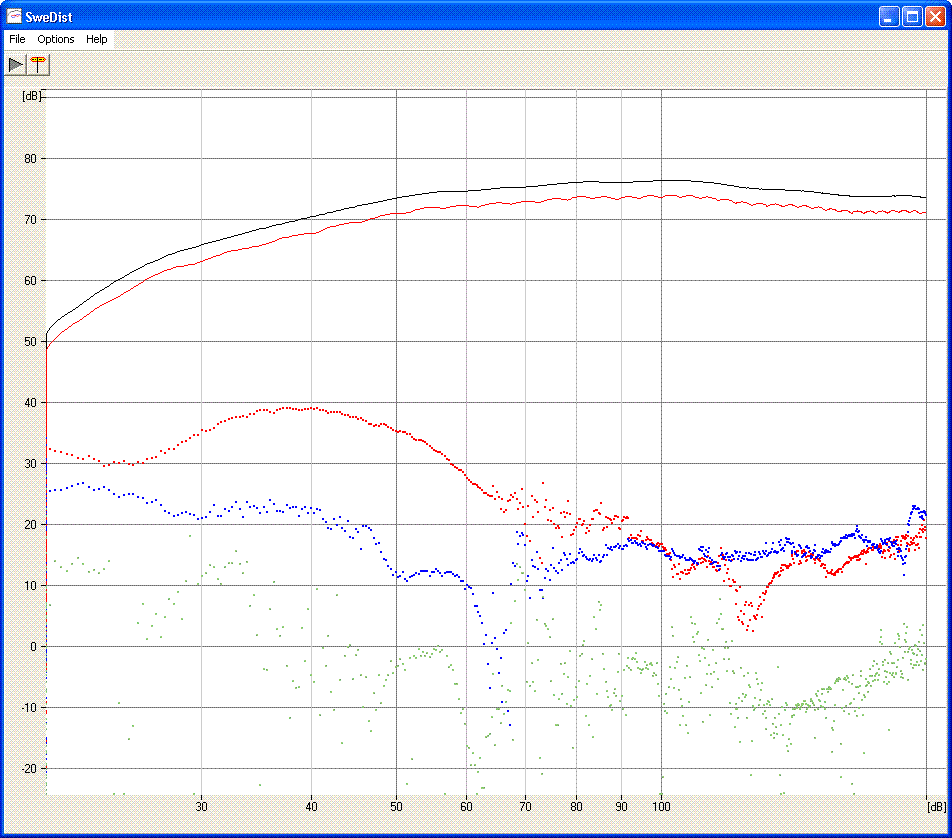Image resolution: width=952 pixels, height=838 pixels.
Task: Close the SweDist window
Action: coord(935,17)
